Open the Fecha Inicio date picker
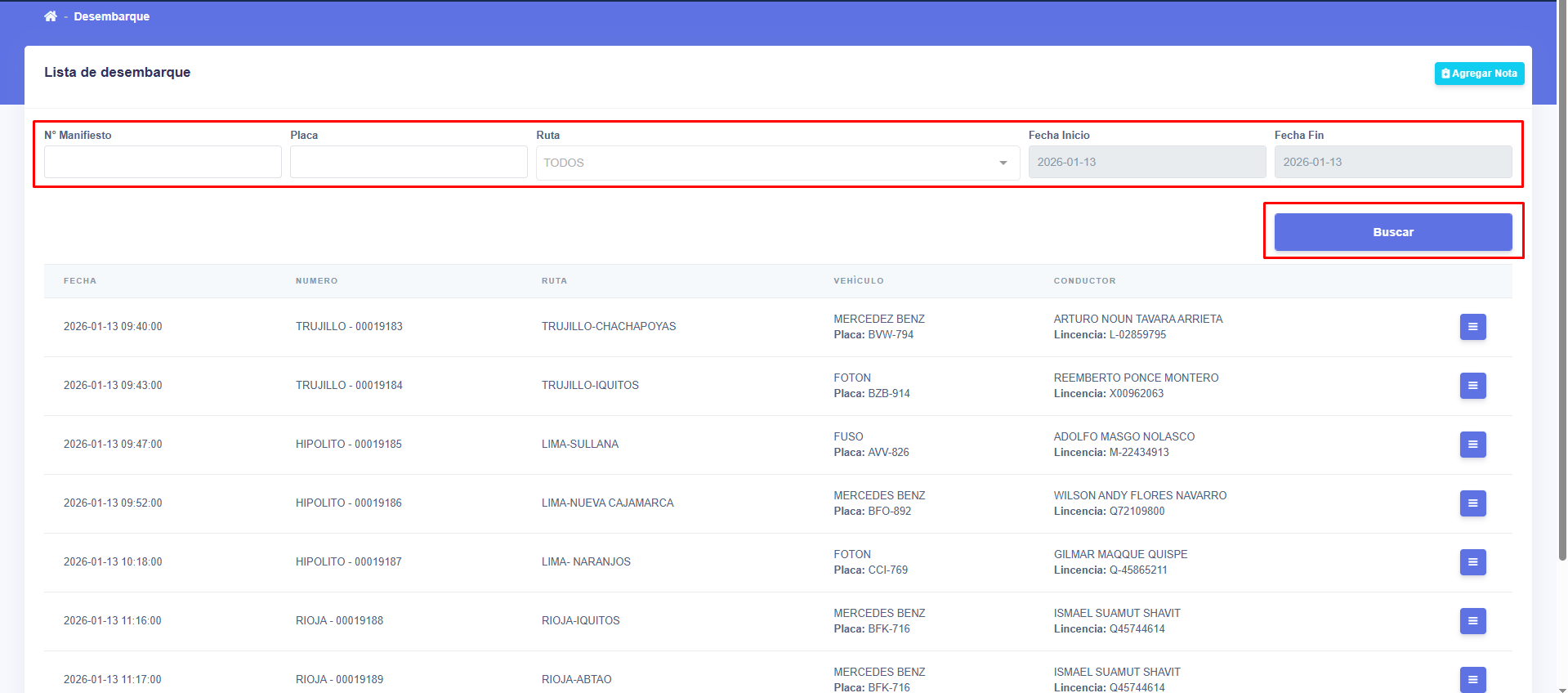Viewport: 1568px width, 693px height. (1146, 162)
